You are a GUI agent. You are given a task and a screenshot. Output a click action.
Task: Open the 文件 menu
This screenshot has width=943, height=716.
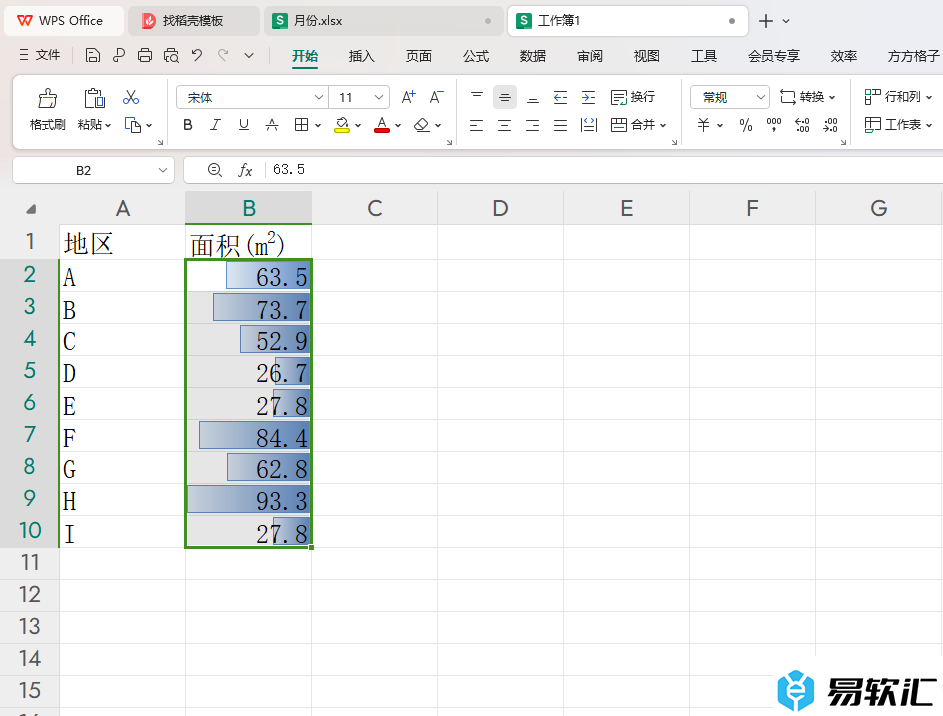40,55
